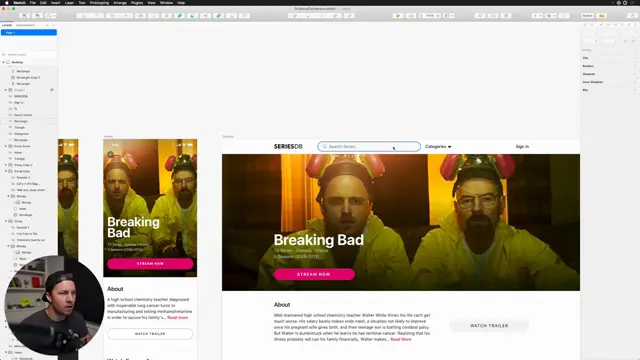Screen dimensions: 640x360
Task: Expand the Shadows section in inspector
Action: 610,74
